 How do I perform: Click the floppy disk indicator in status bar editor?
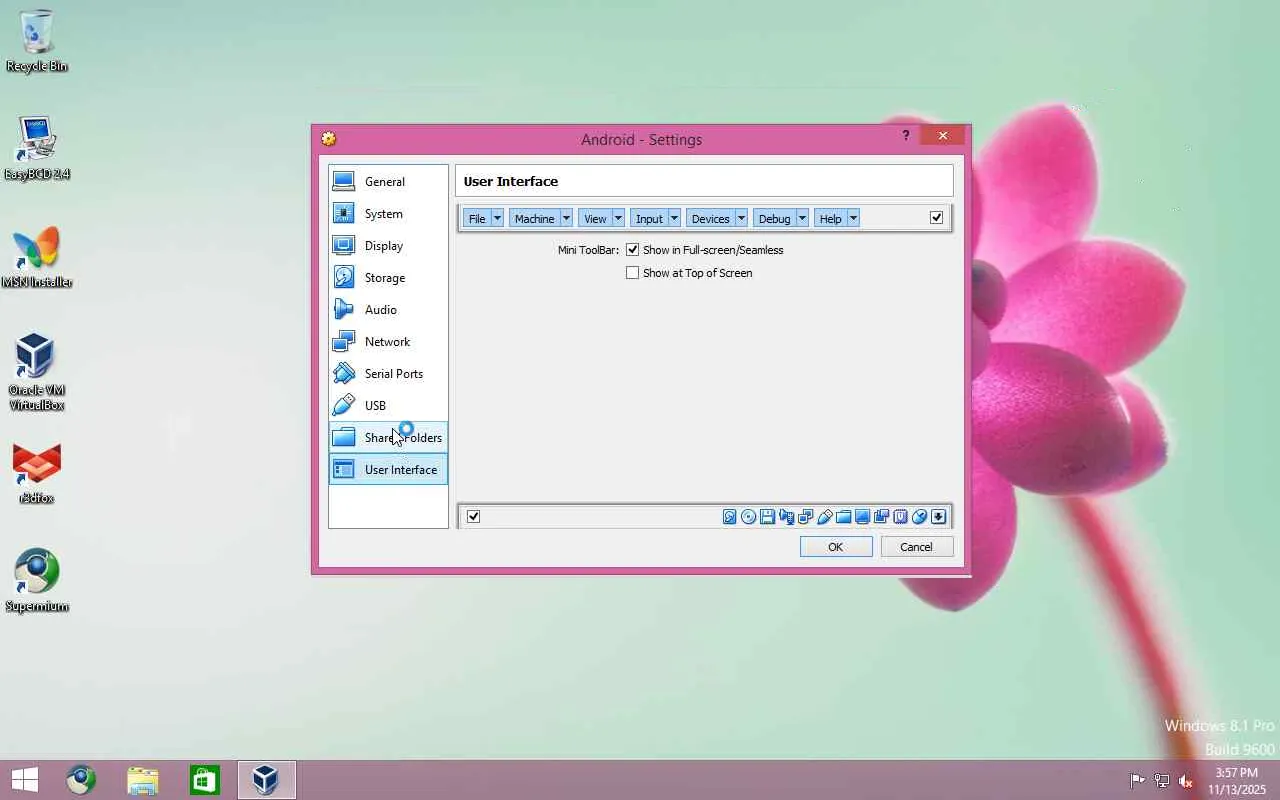767,517
